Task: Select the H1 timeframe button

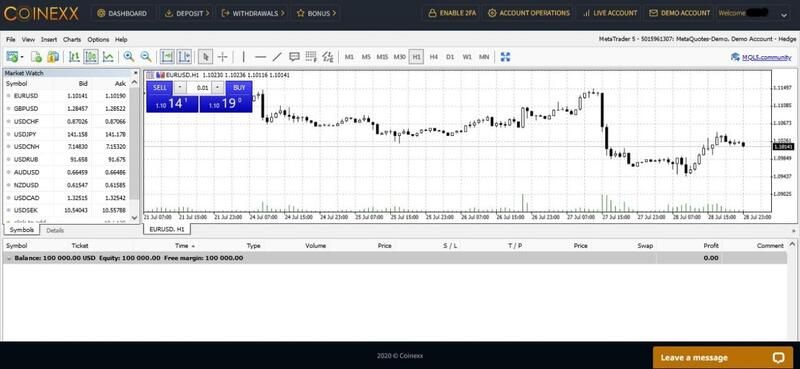Action: pyautogui.click(x=416, y=57)
